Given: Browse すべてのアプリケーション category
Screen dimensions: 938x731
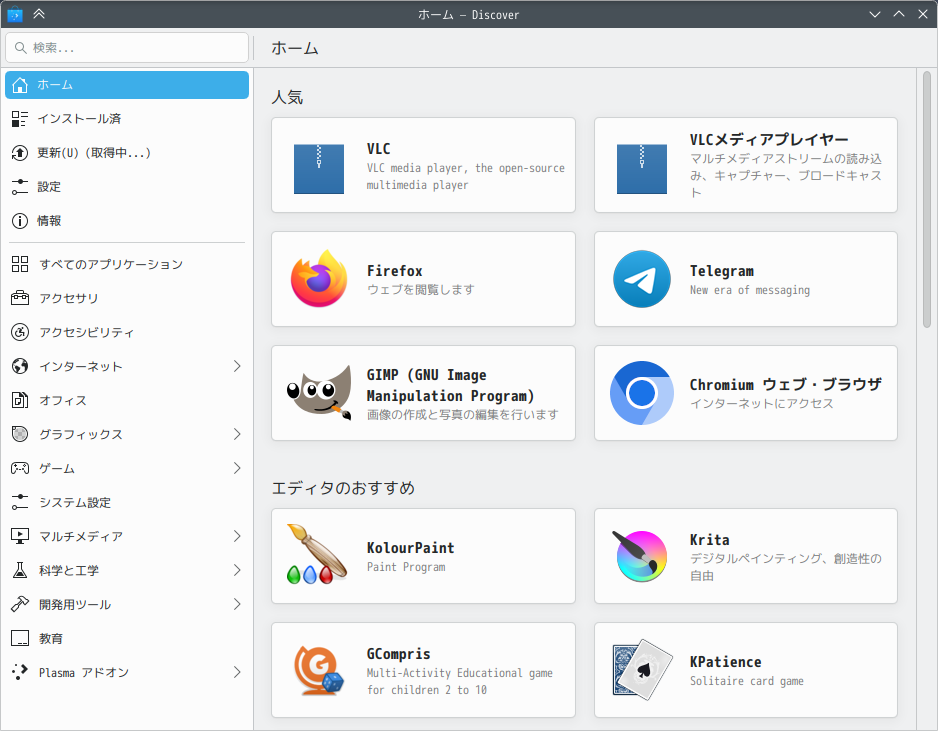Looking at the screenshot, I should (x=127, y=264).
